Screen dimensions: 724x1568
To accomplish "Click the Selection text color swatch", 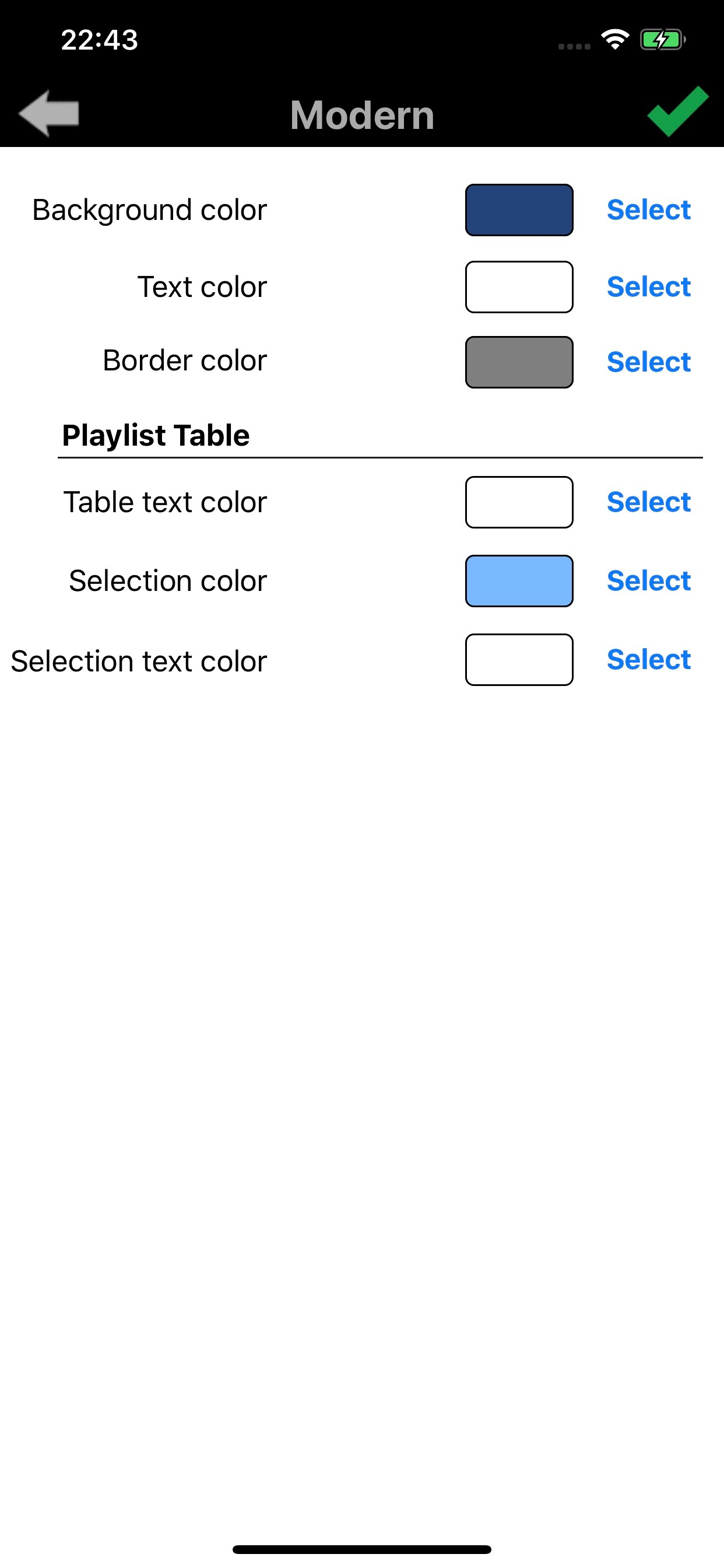I will pyautogui.click(x=519, y=660).
